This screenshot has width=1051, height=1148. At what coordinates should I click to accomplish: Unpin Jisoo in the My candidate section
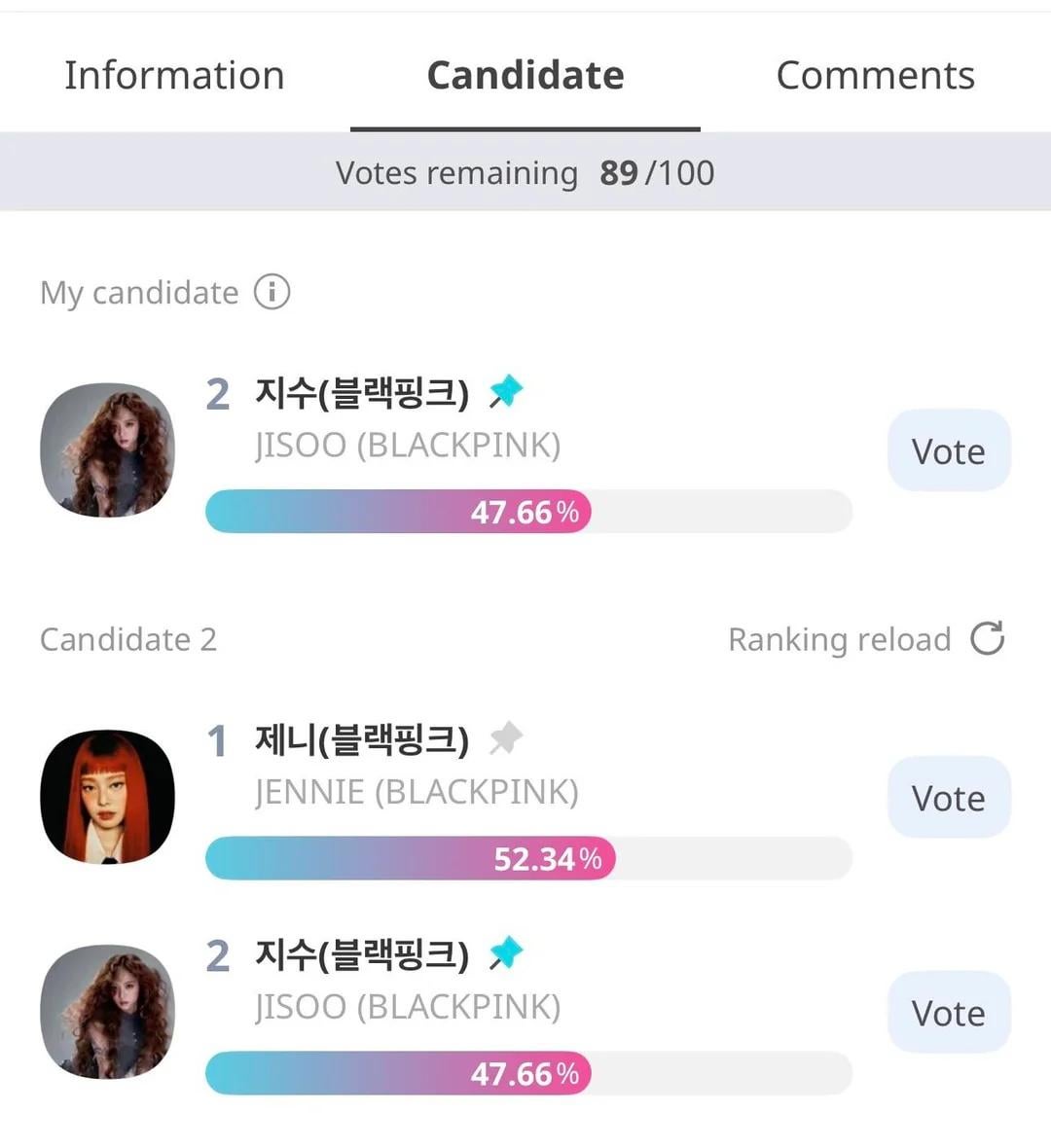coord(506,392)
